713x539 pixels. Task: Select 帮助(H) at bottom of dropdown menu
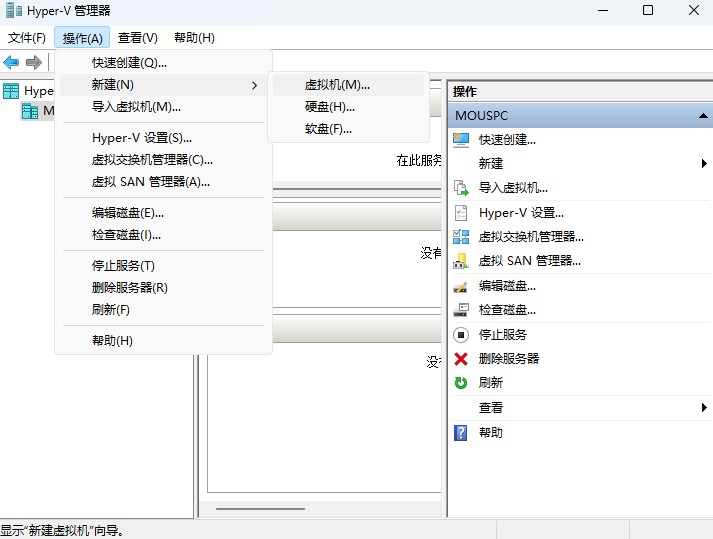click(x=163, y=341)
